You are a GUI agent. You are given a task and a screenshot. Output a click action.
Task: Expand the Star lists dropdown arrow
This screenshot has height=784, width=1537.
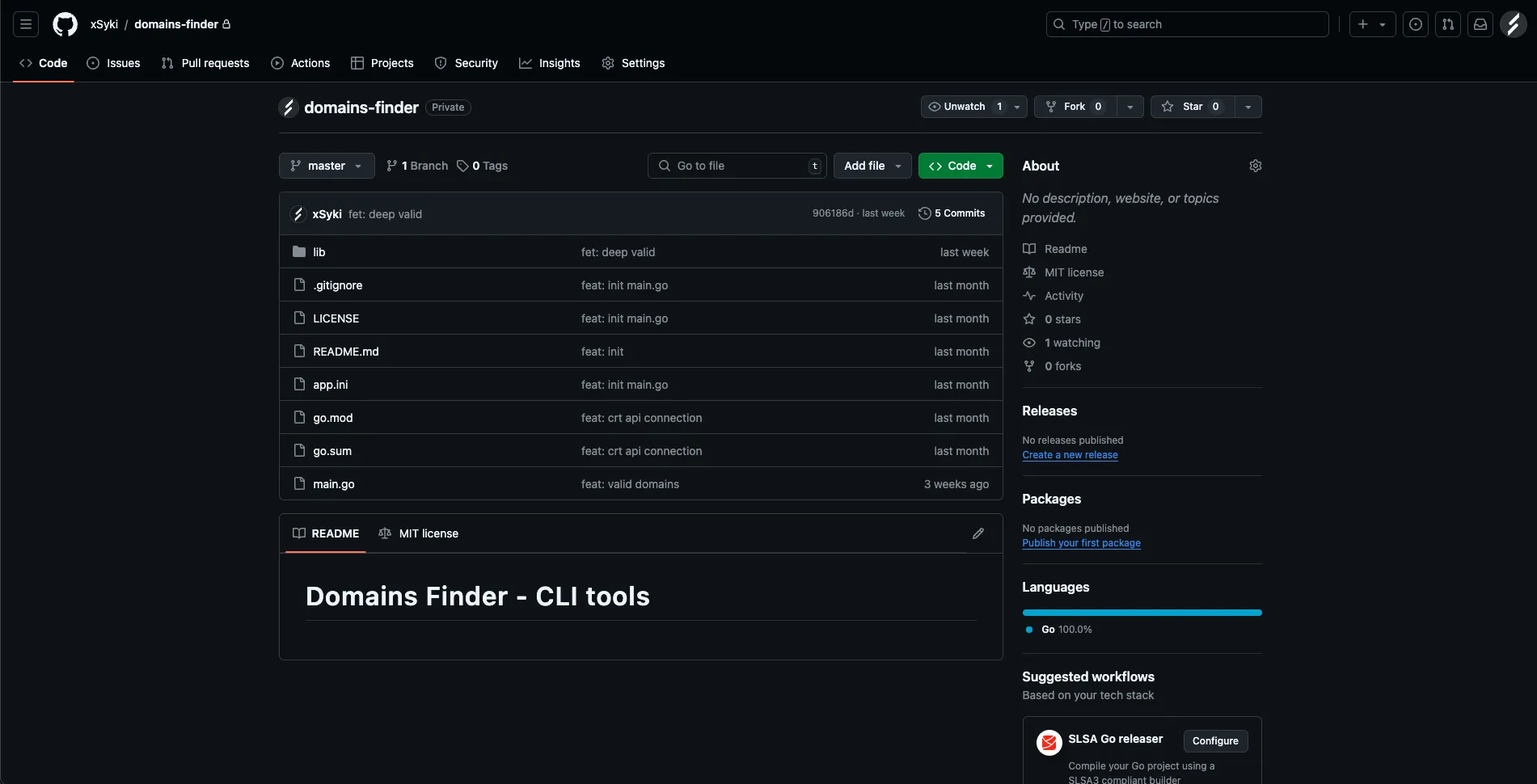click(1248, 107)
